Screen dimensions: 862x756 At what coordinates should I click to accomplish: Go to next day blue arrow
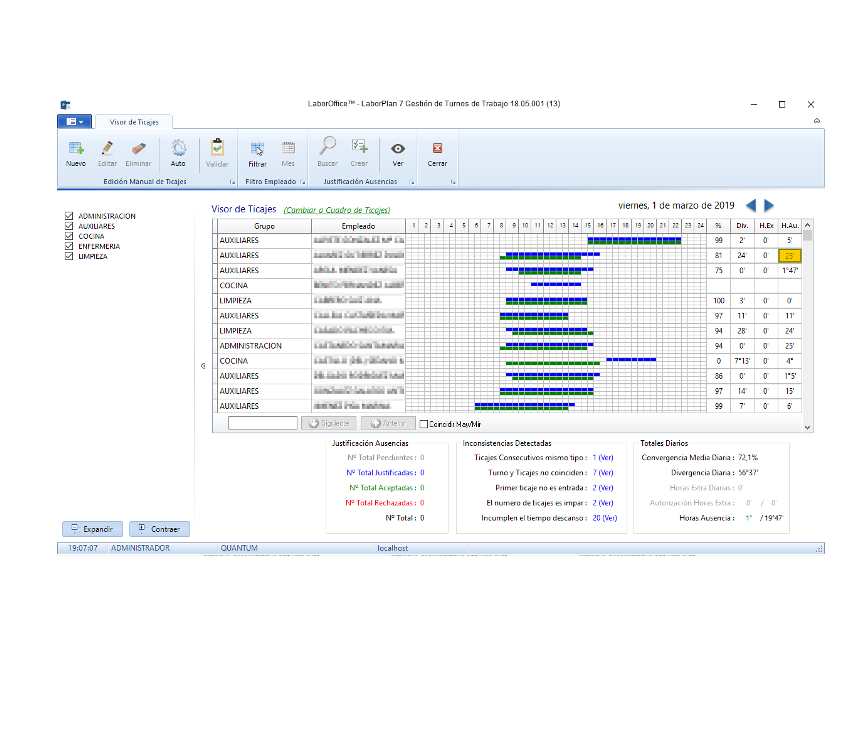(x=769, y=206)
